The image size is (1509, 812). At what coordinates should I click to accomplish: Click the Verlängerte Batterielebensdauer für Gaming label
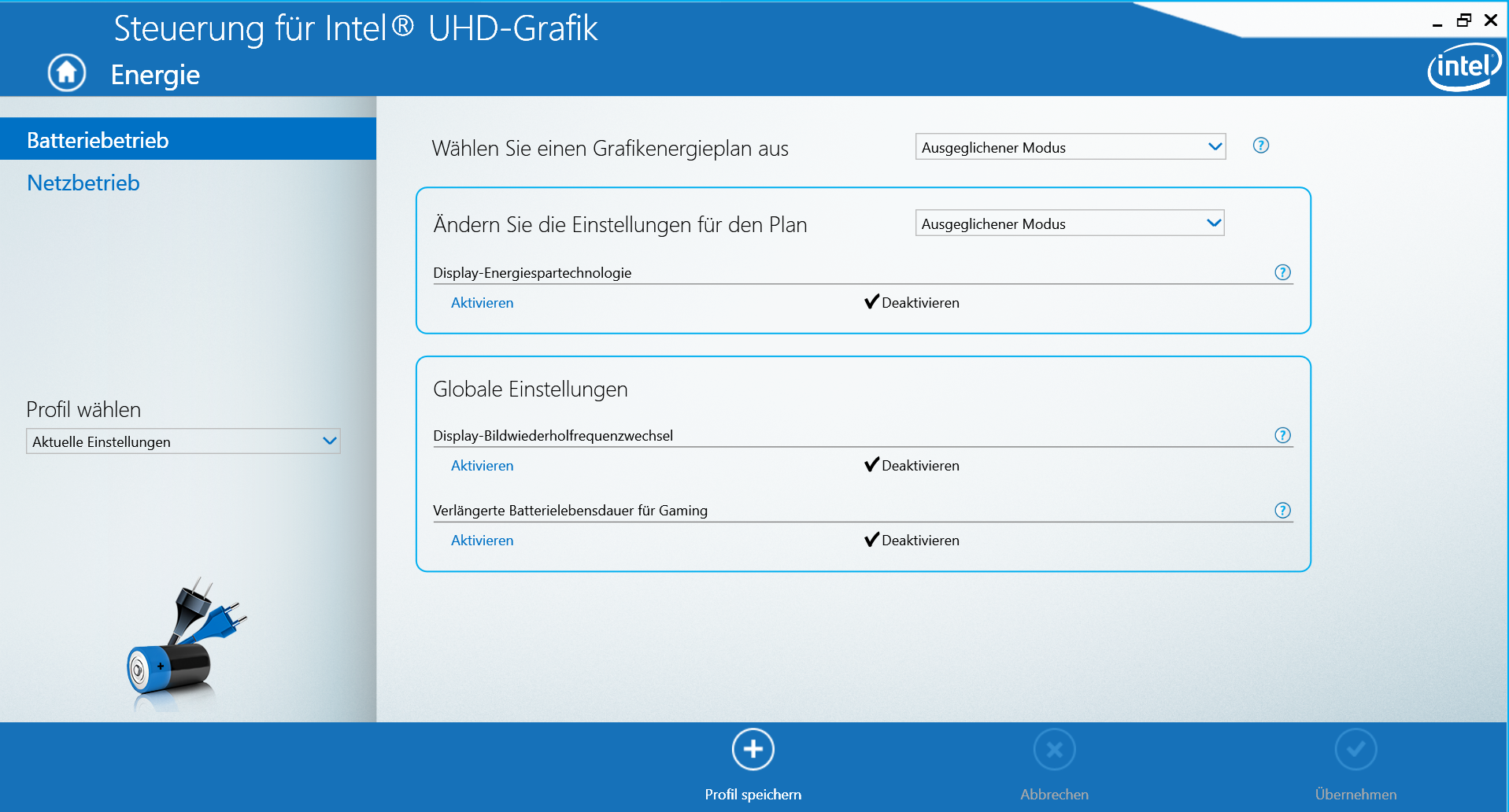pyautogui.click(x=570, y=511)
